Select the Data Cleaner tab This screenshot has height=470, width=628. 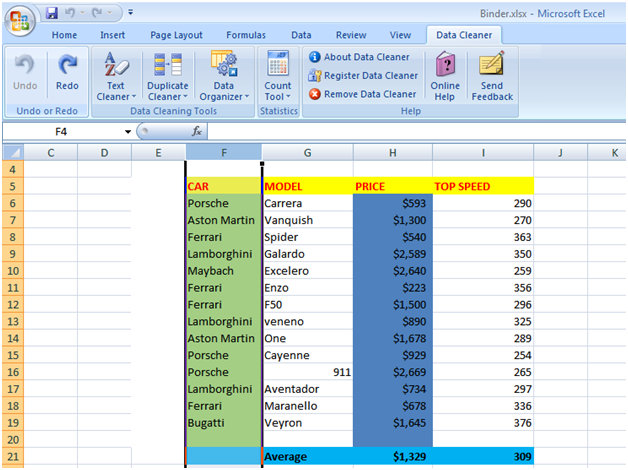pyautogui.click(x=464, y=35)
